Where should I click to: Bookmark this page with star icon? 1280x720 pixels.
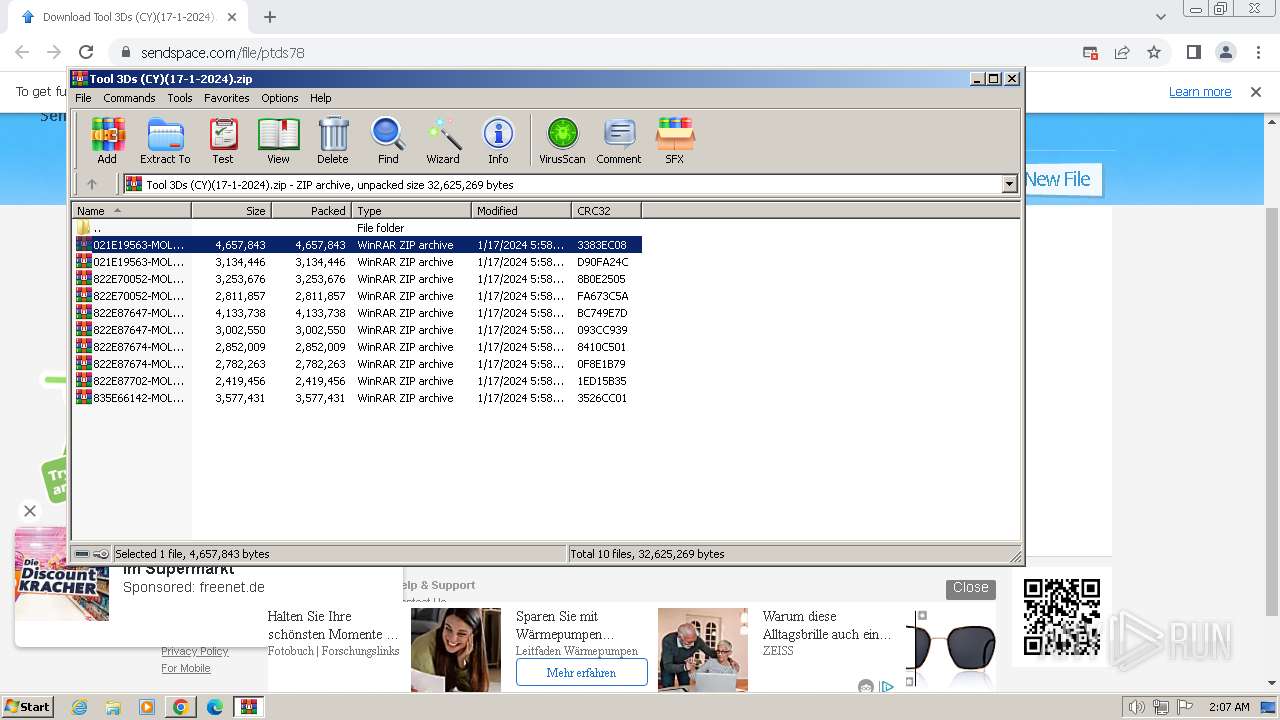[1154, 52]
